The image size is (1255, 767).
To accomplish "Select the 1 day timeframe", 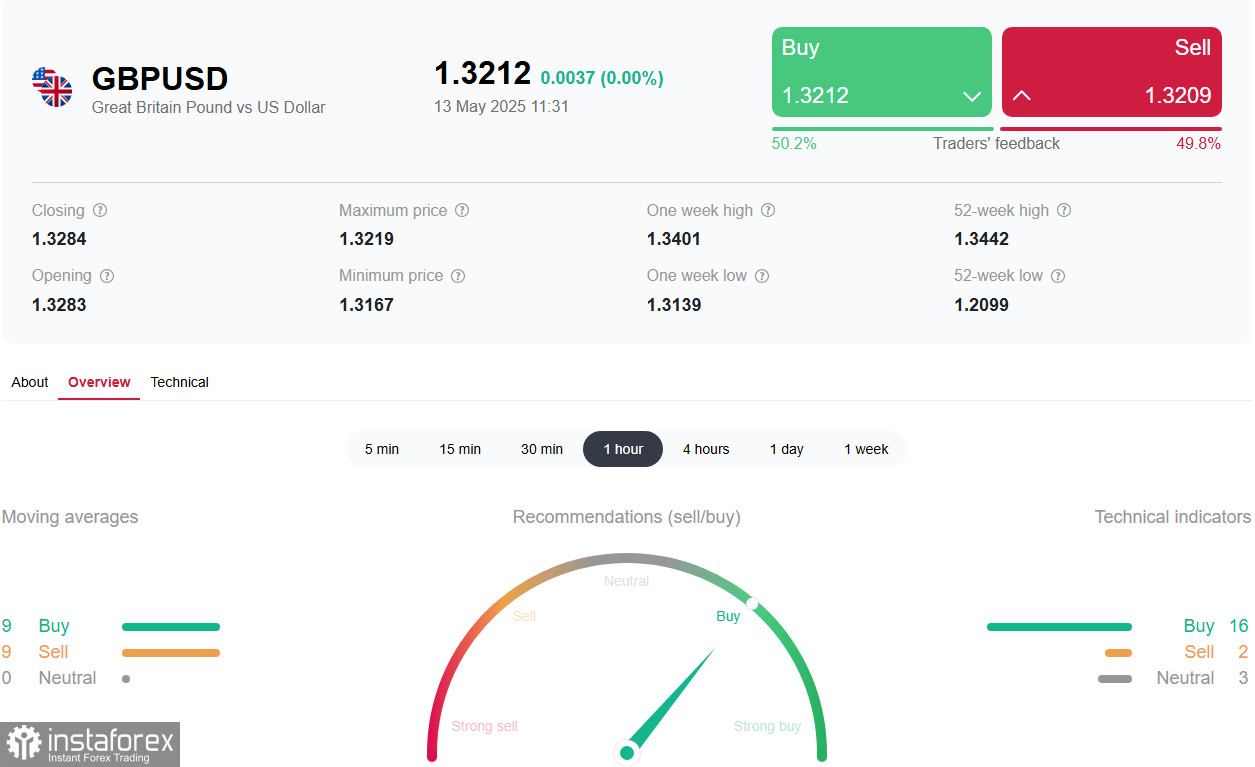I will pos(787,449).
